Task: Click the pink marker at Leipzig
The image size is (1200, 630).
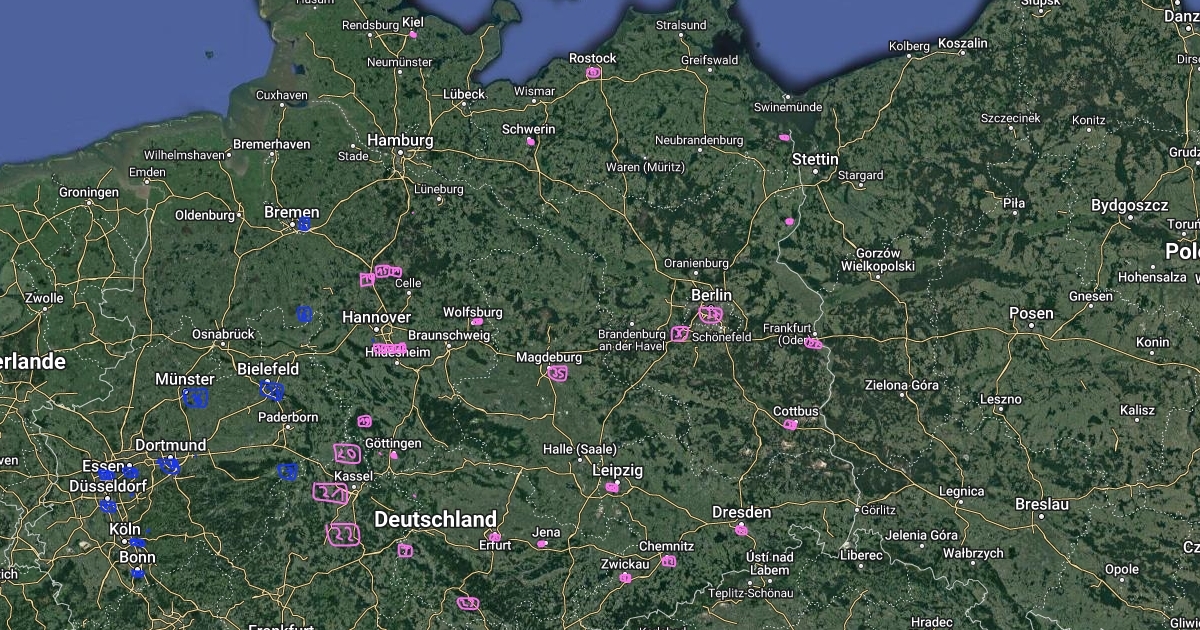Action: (x=612, y=487)
